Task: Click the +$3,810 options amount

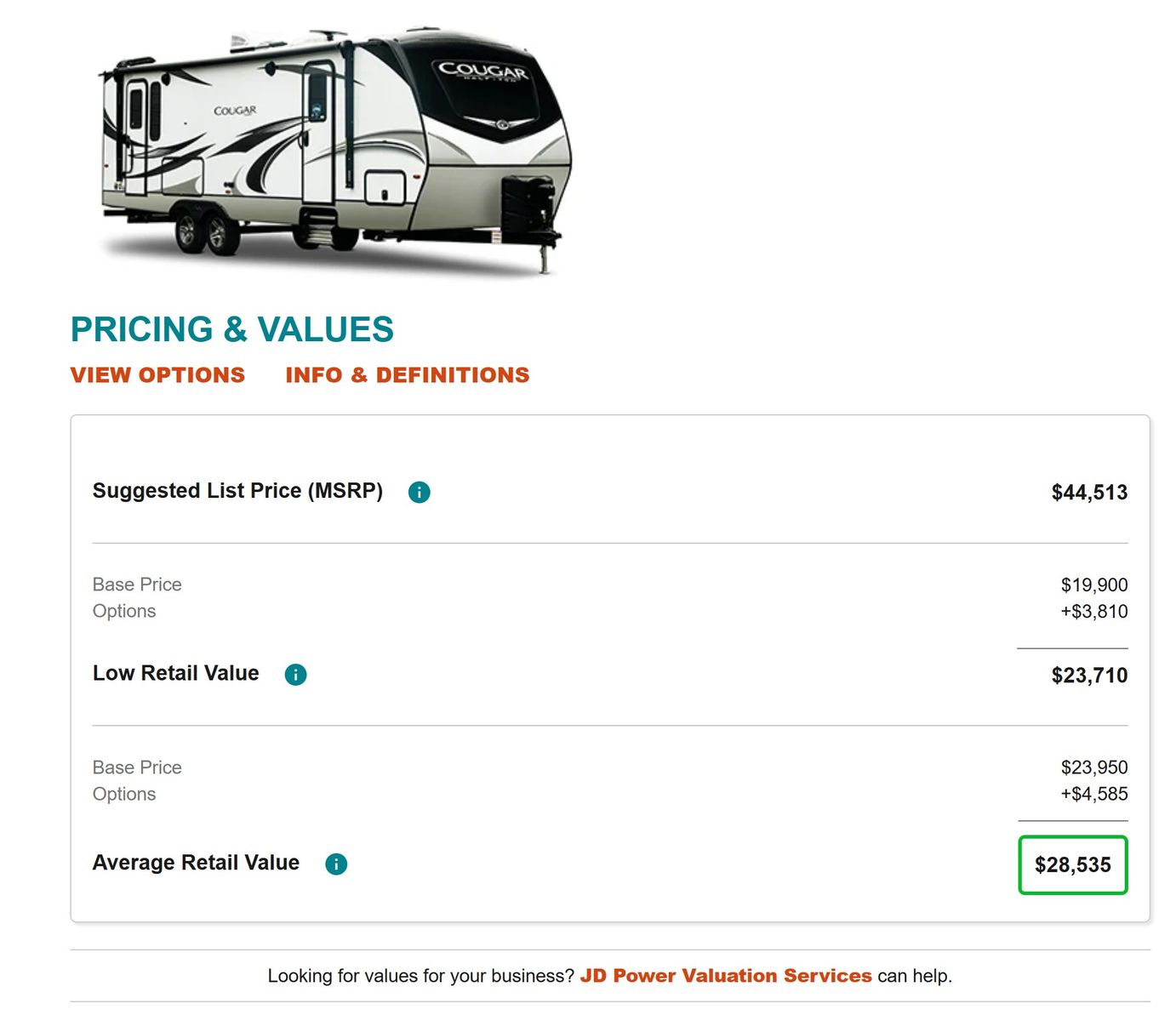Action: tap(1093, 612)
